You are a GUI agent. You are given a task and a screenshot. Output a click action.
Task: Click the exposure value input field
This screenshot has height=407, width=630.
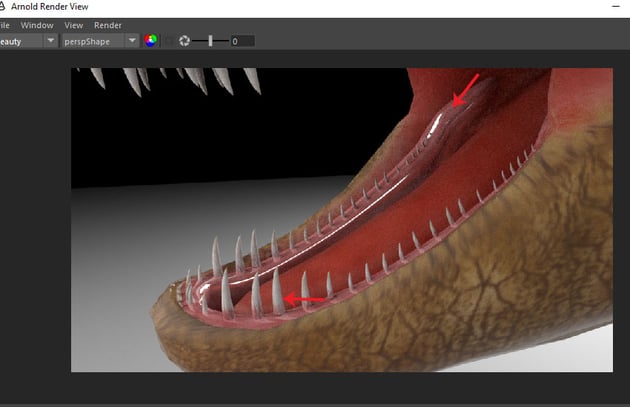[241, 41]
